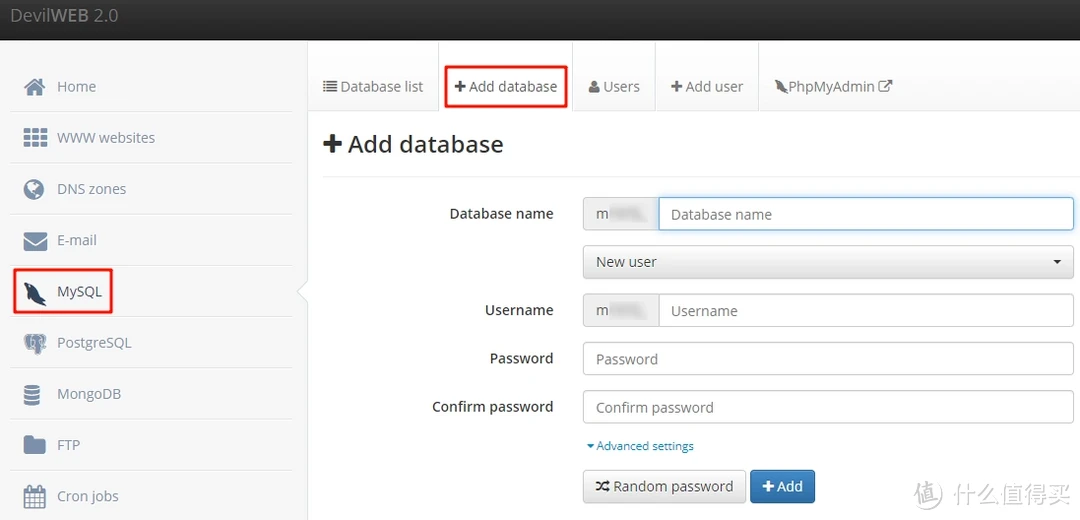Select the MySQL dolphin icon

35,292
